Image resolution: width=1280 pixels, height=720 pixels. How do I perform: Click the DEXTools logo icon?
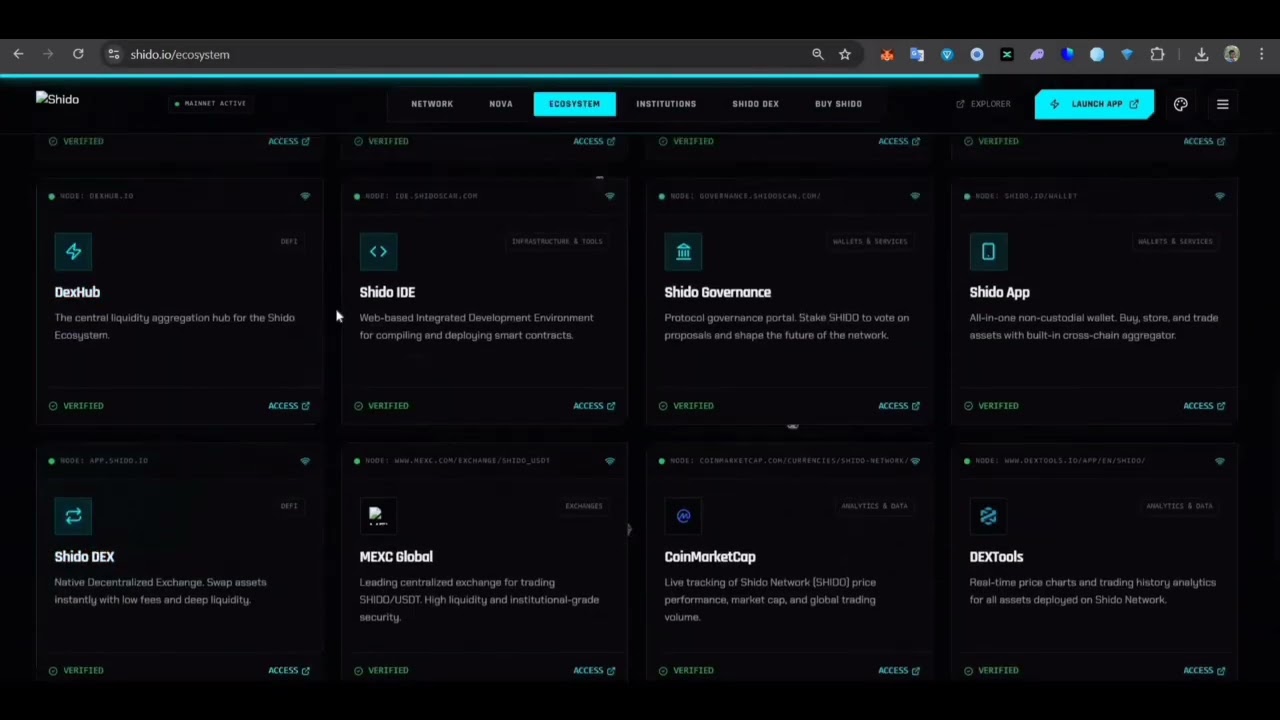pyautogui.click(x=988, y=516)
